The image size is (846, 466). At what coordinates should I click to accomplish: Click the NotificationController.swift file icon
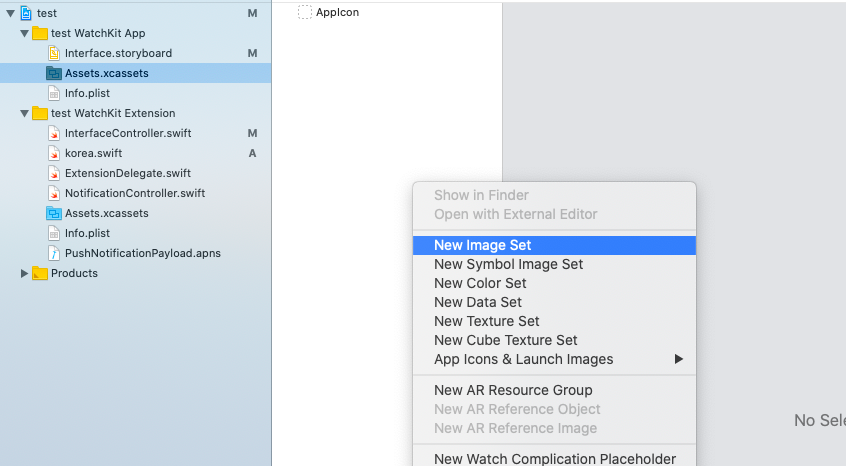pos(54,193)
